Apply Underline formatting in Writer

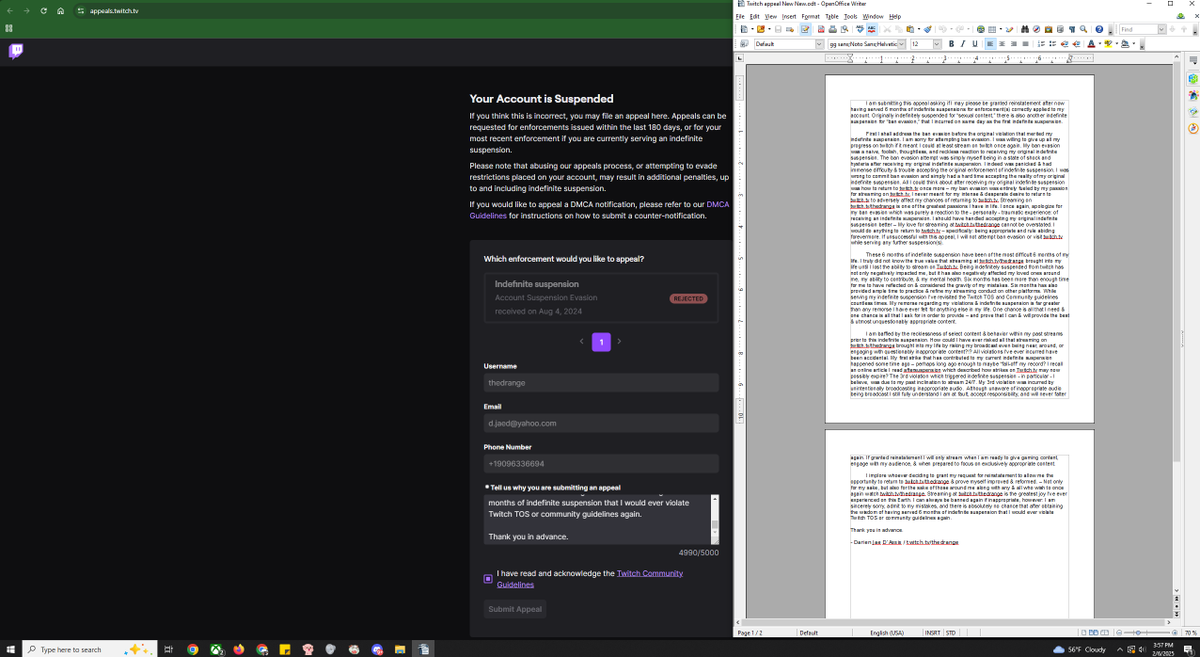coord(975,44)
